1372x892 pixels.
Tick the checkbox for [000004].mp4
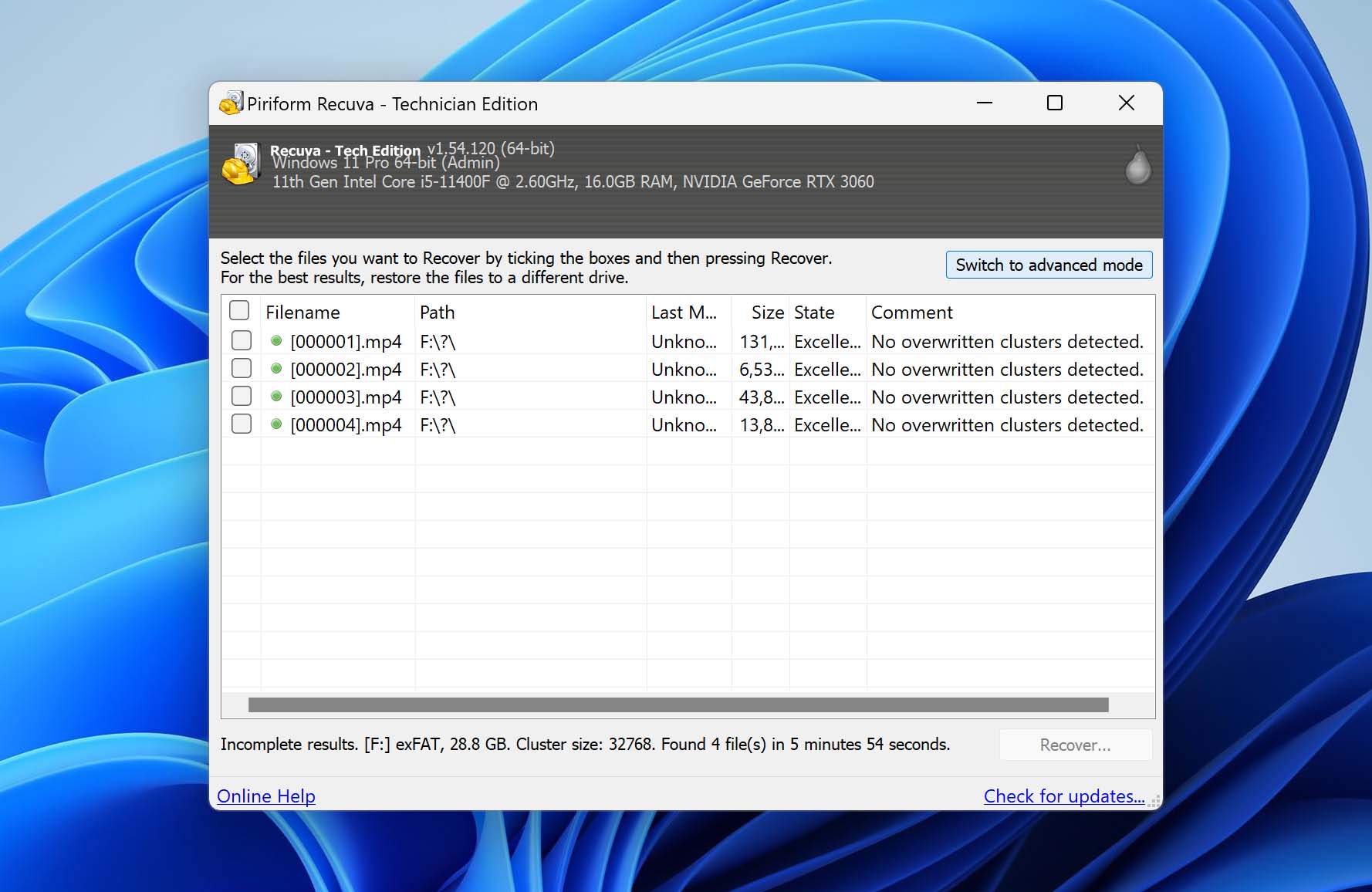coord(242,424)
